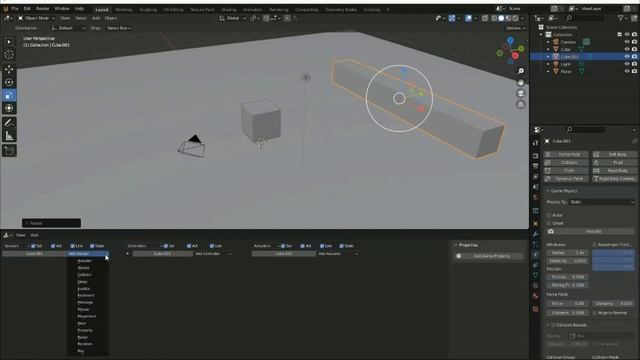Select the Add Cube tool
The width and height of the screenshot is (640, 360).
point(9,151)
